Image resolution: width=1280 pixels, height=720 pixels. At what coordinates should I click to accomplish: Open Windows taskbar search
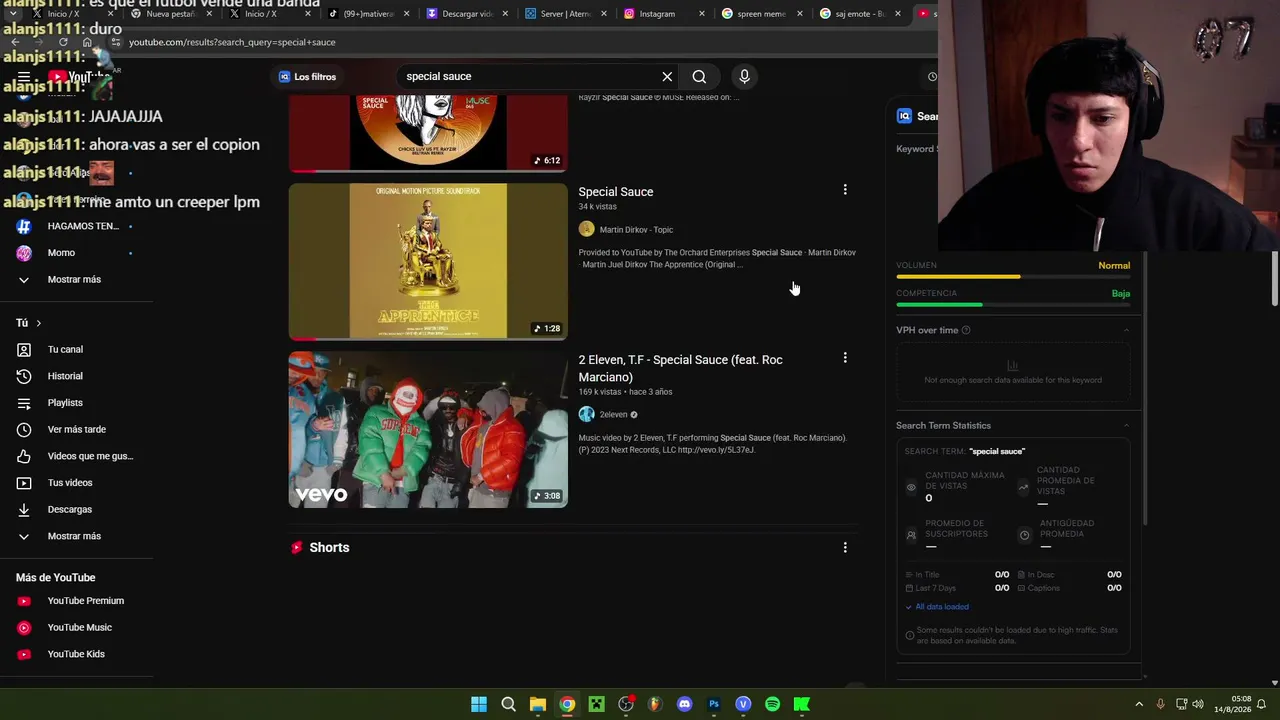pyautogui.click(x=508, y=704)
